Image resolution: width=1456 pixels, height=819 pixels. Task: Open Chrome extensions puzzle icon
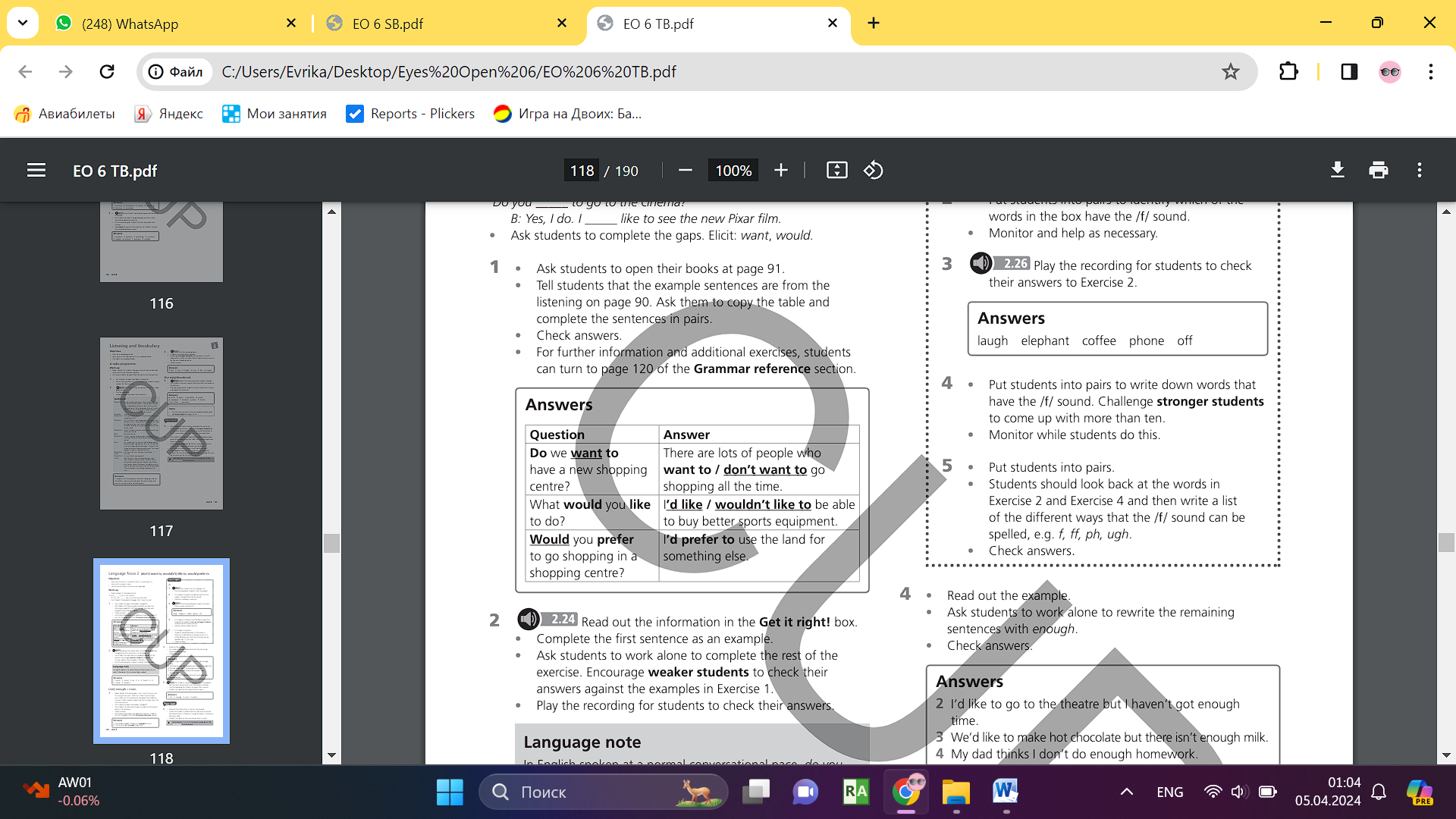click(1288, 72)
